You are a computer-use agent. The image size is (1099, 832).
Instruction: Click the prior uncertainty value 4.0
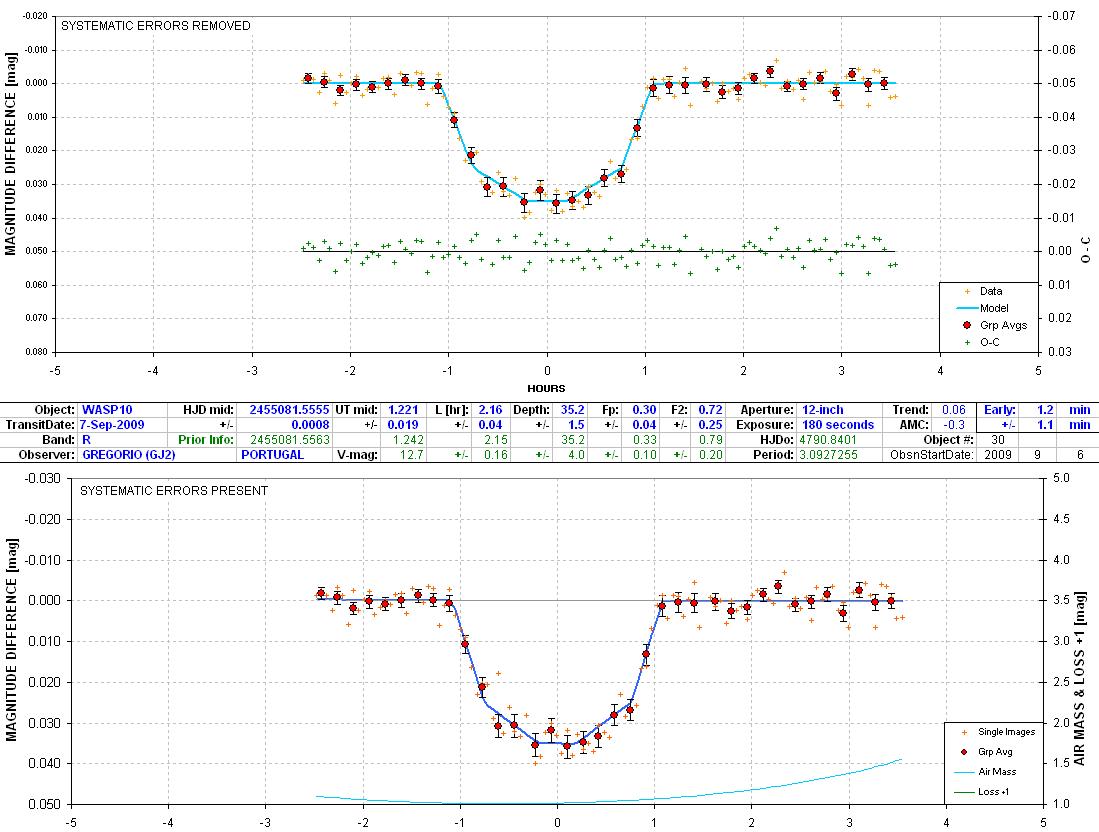point(576,454)
